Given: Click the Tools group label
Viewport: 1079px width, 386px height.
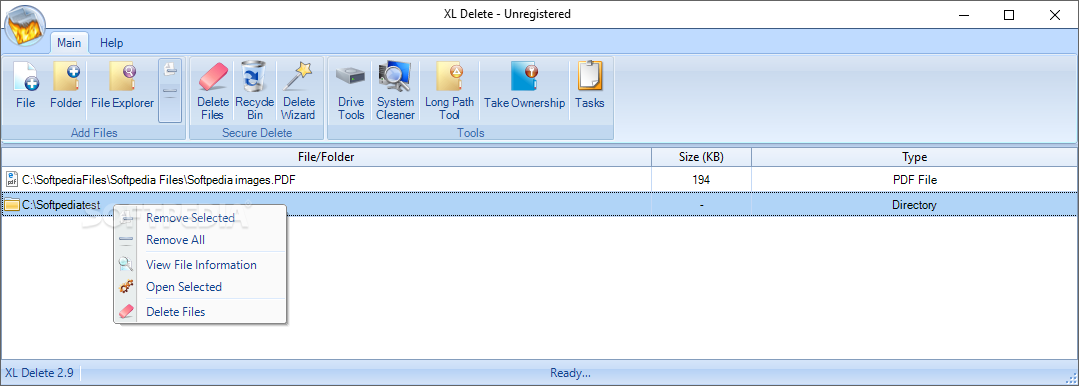Looking at the screenshot, I should [x=471, y=133].
